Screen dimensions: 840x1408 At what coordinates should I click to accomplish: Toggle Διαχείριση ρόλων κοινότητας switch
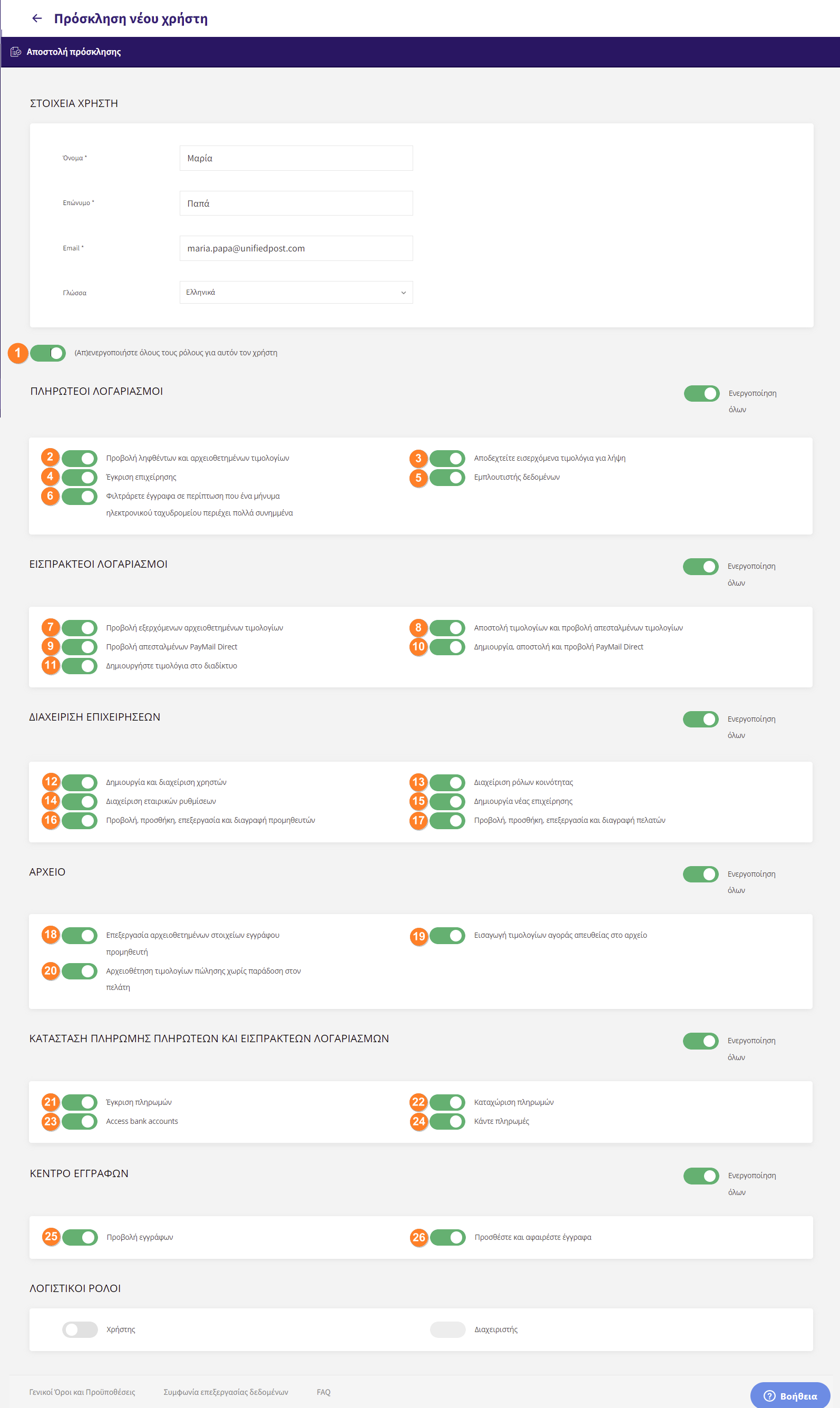[x=447, y=782]
